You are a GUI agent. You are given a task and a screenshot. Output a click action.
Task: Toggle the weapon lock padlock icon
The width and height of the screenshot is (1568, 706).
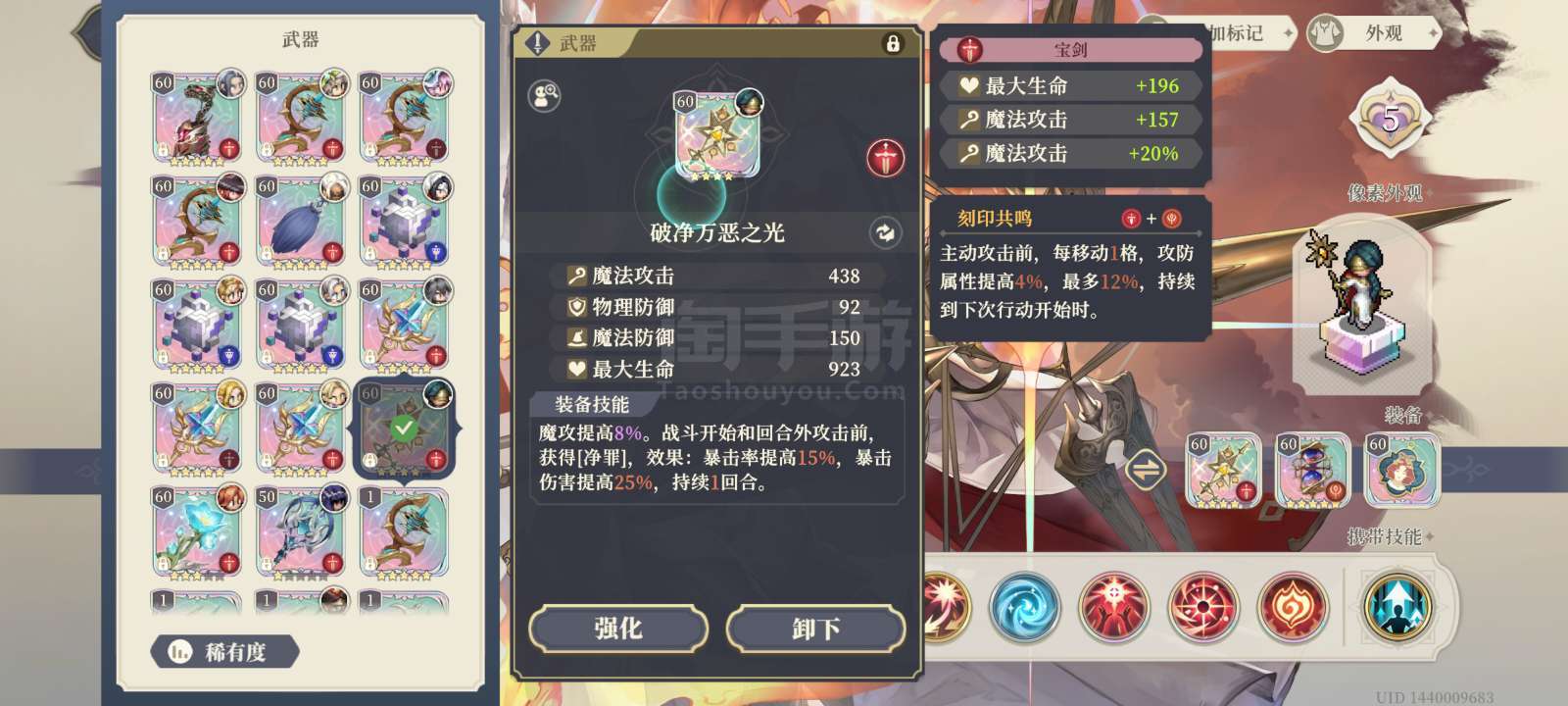tap(892, 43)
